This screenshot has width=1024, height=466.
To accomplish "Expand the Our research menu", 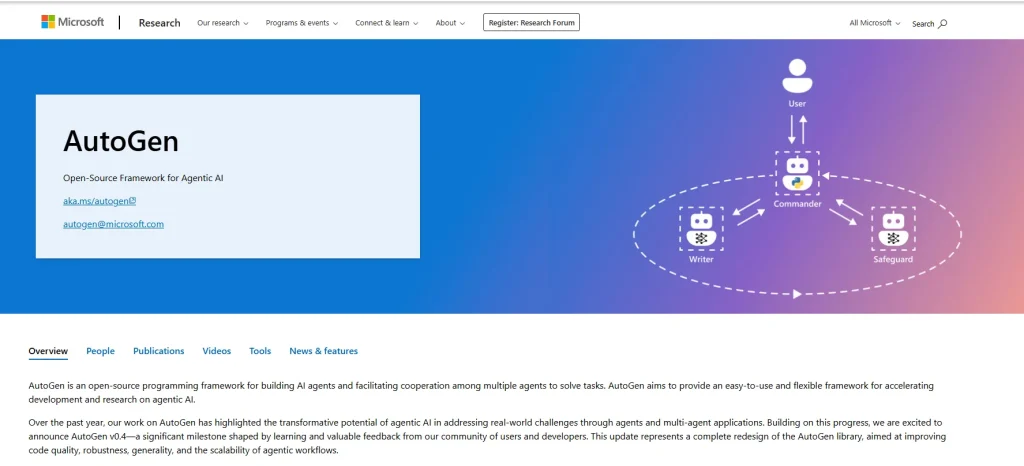I will tap(223, 23).
